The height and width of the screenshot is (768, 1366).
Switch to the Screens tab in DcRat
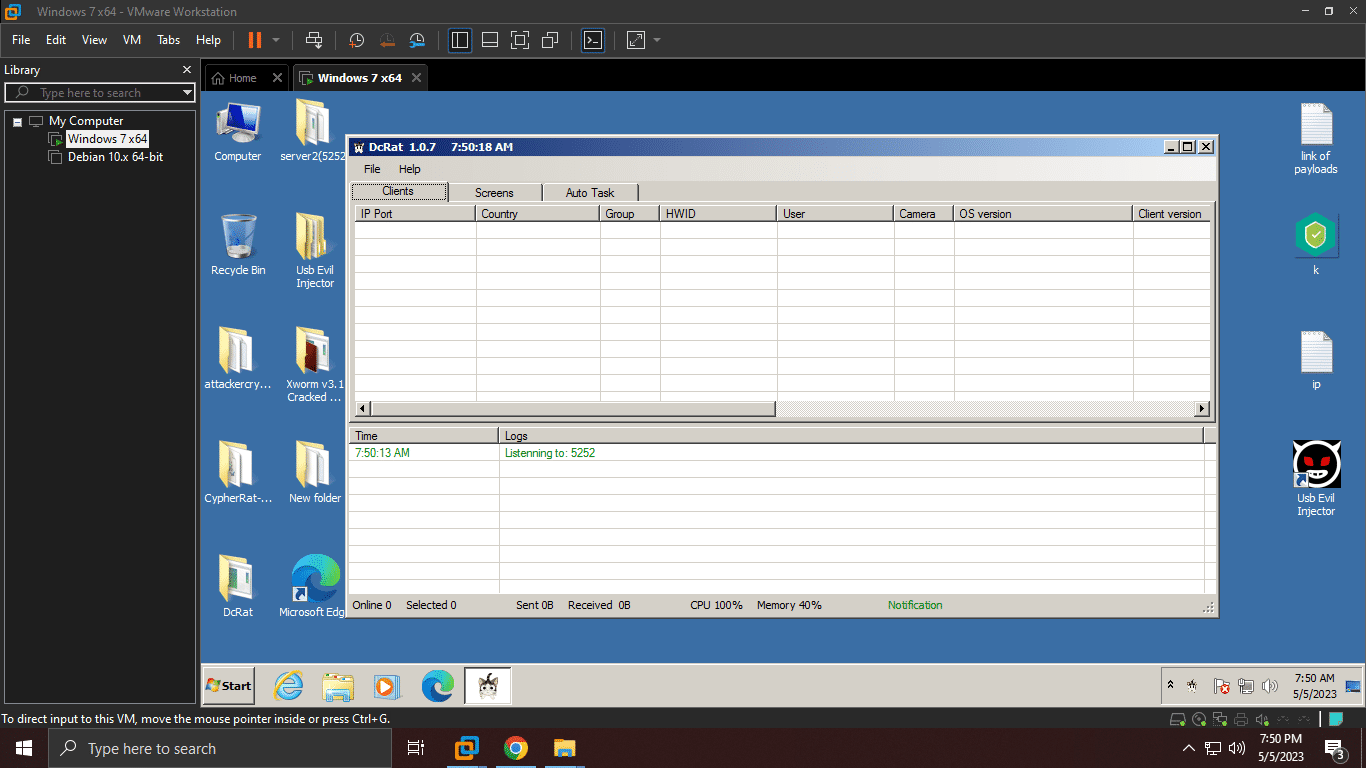coord(495,192)
